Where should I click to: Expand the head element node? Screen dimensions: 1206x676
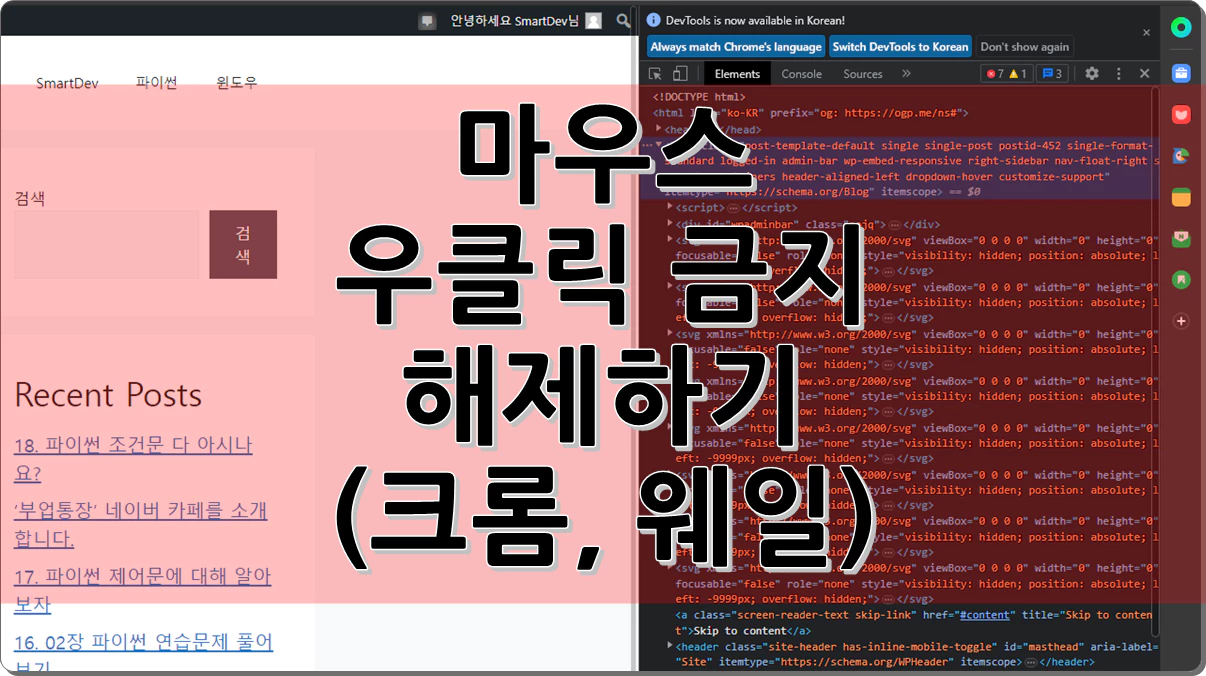(x=659, y=129)
